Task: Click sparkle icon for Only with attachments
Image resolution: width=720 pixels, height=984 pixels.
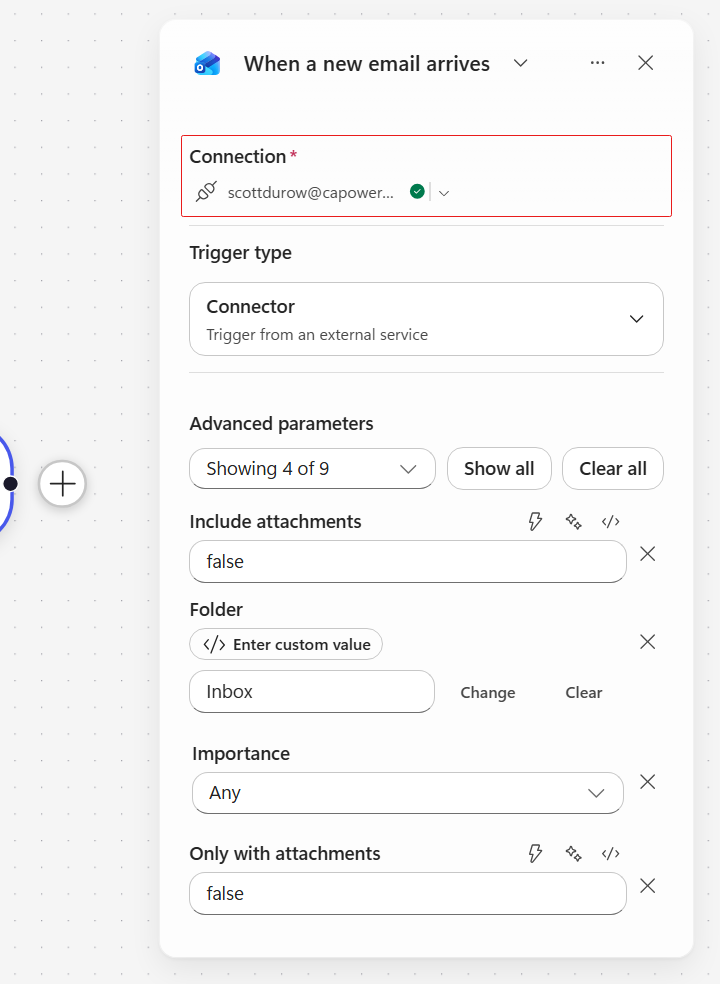Action: pos(573,853)
